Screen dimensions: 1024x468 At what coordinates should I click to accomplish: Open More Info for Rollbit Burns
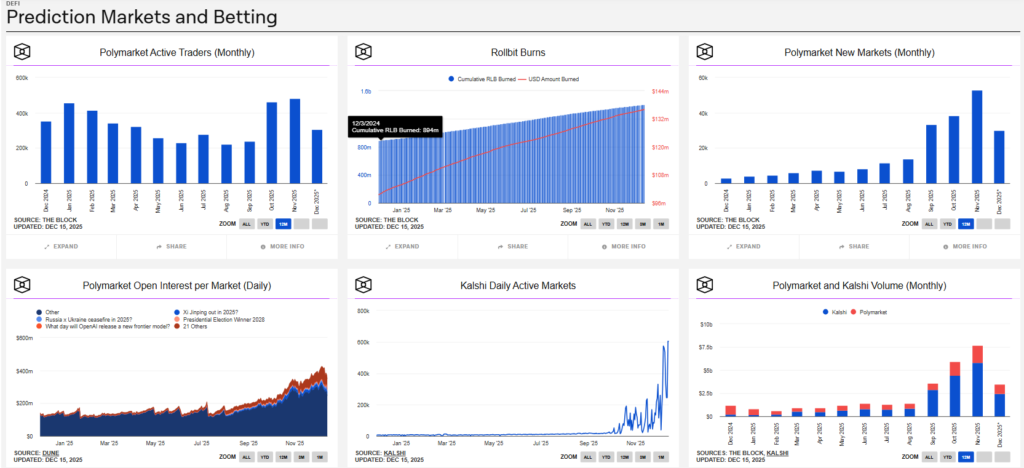[623, 247]
